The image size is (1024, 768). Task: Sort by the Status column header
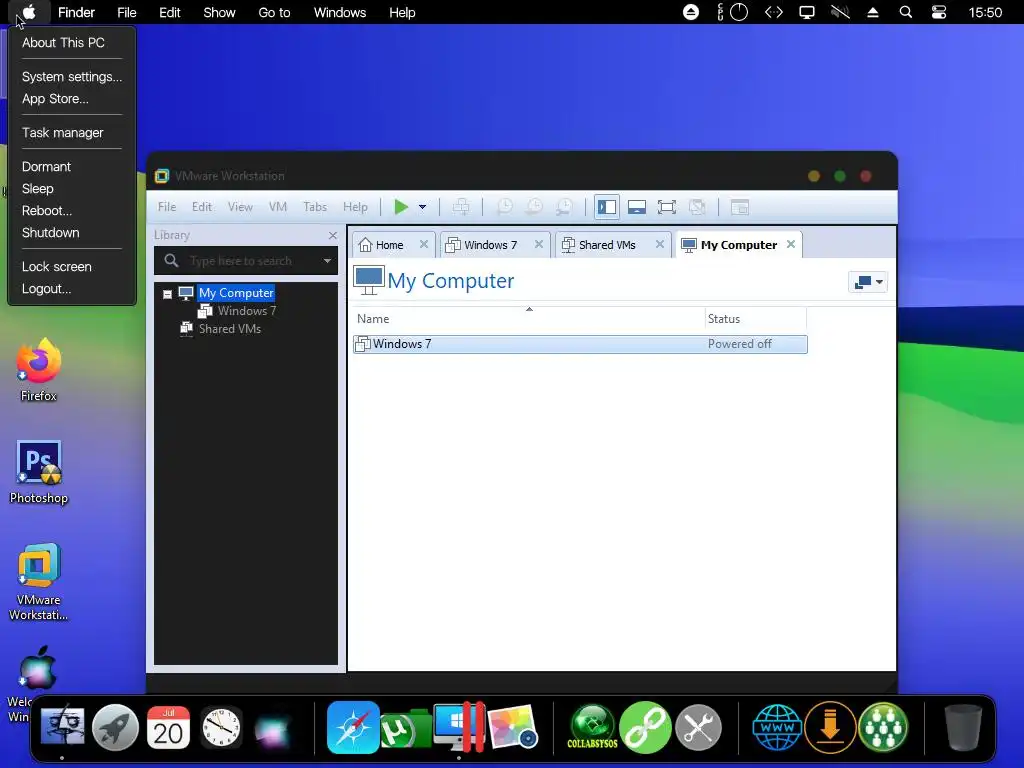756,319
